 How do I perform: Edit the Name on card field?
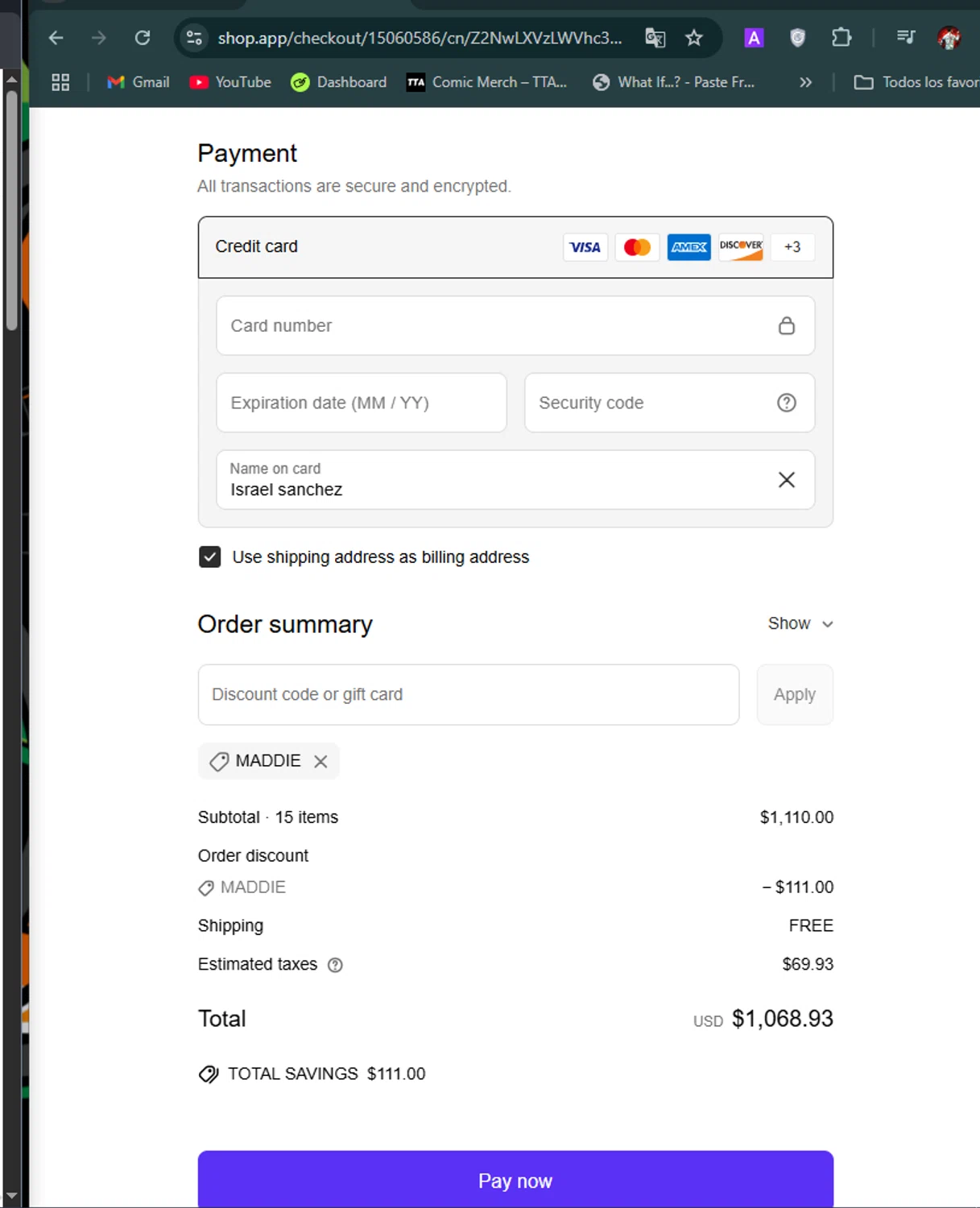tap(515, 480)
